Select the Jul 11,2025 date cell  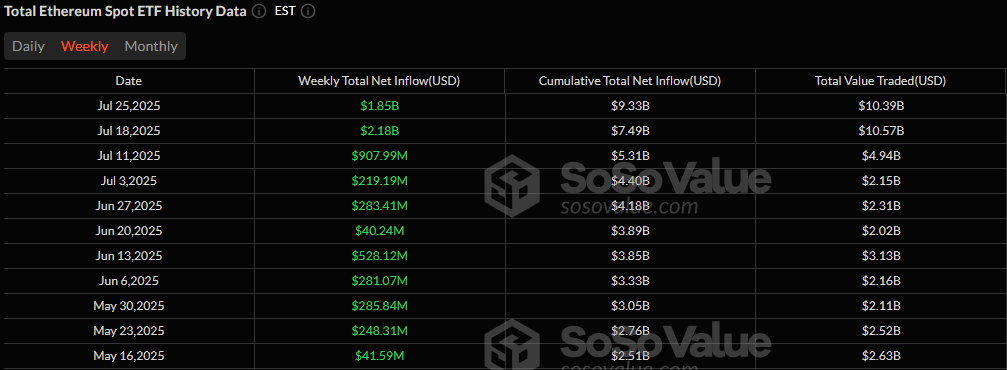[128, 156]
